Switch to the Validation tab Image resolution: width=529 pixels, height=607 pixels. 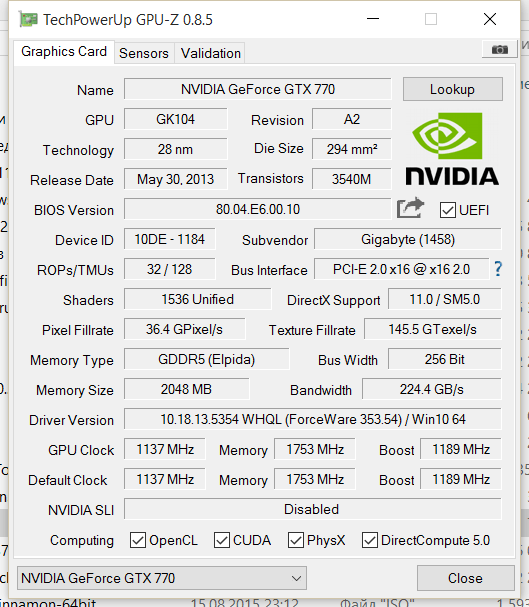pos(211,53)
